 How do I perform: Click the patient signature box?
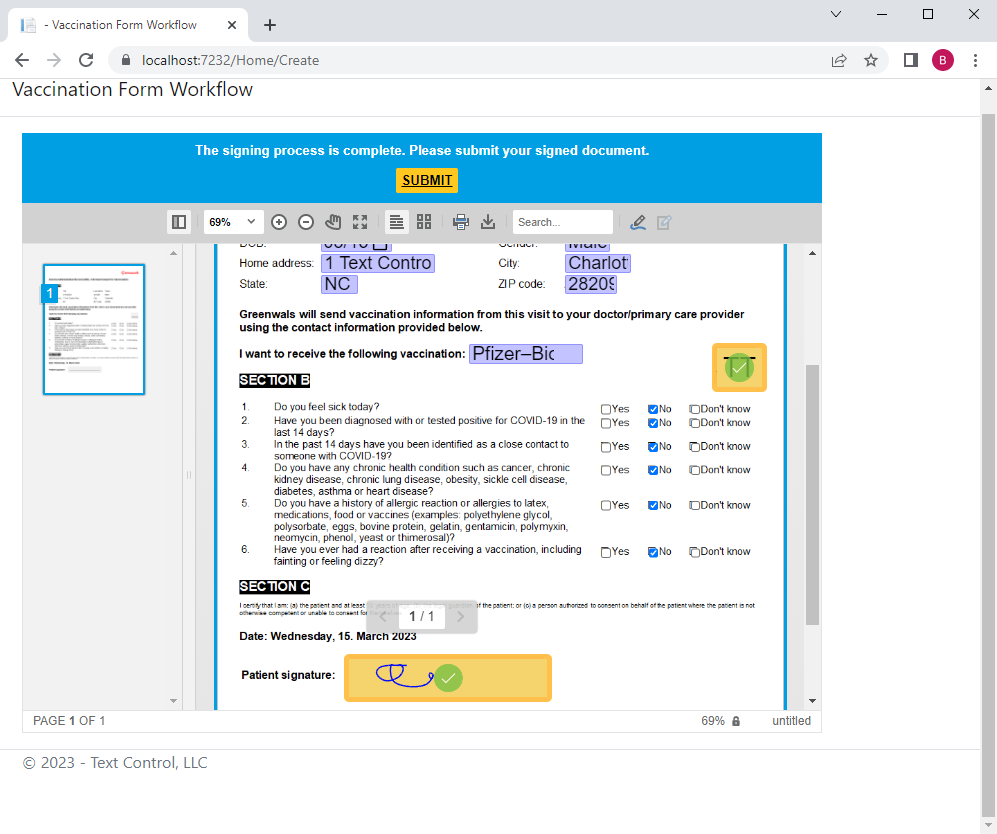448,678
